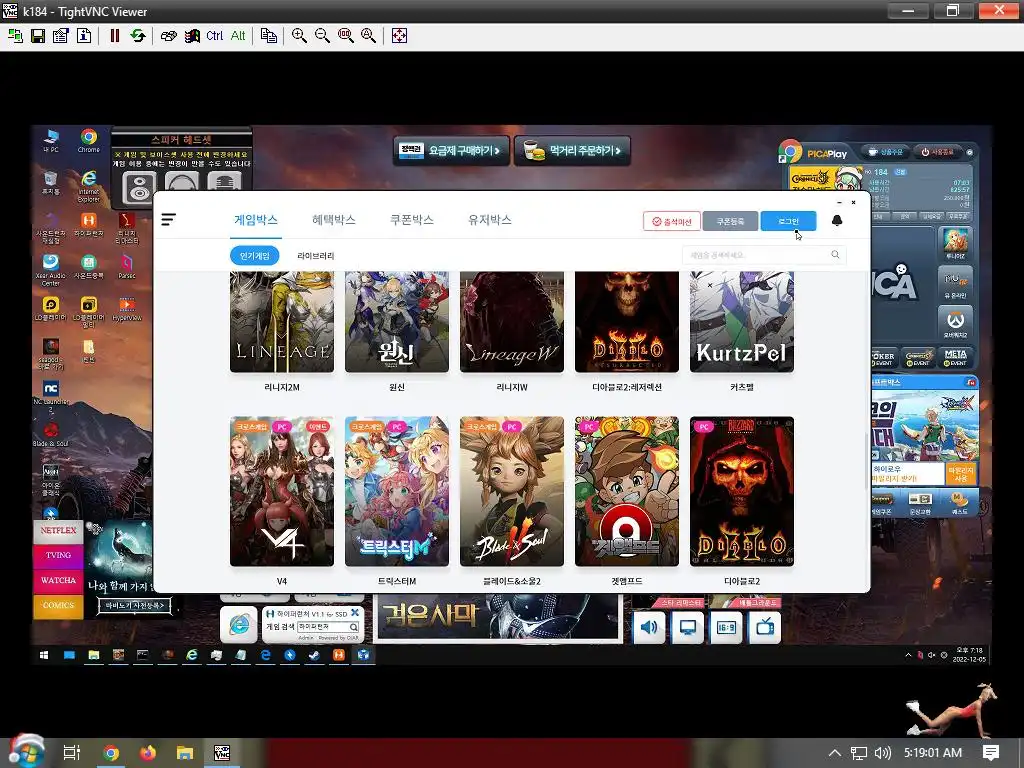Click the New Connection icon in TightVNC toolbar
This screenshot has height=768, width=1024.
tap(15, 36)
